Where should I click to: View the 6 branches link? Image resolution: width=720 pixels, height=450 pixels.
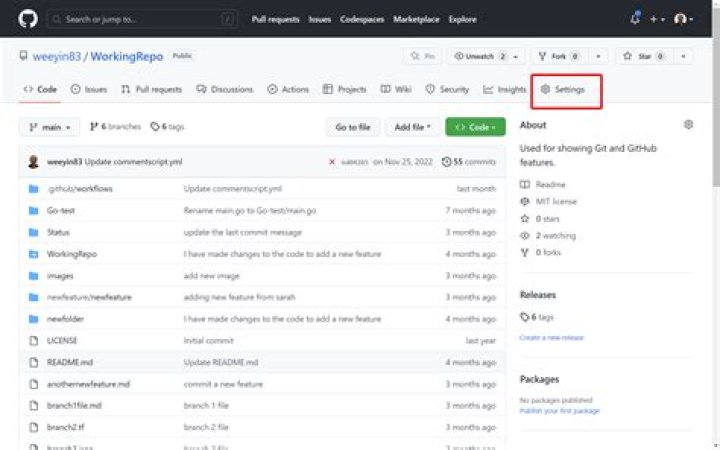115,126
